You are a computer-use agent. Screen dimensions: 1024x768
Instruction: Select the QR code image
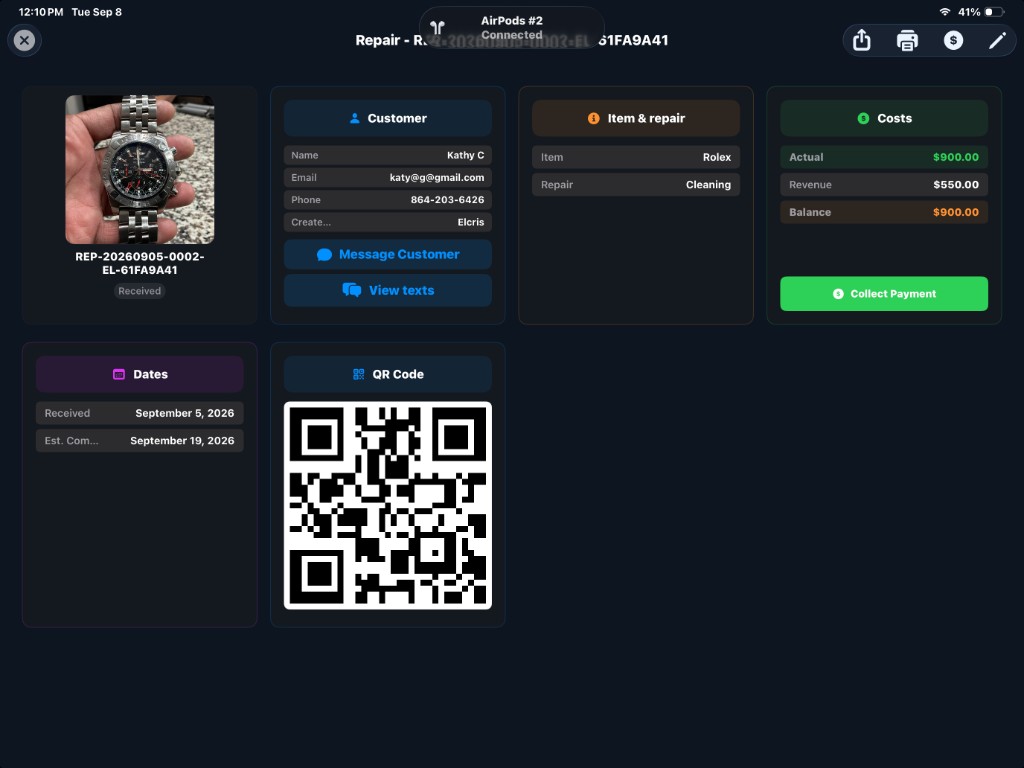(388, 505)
